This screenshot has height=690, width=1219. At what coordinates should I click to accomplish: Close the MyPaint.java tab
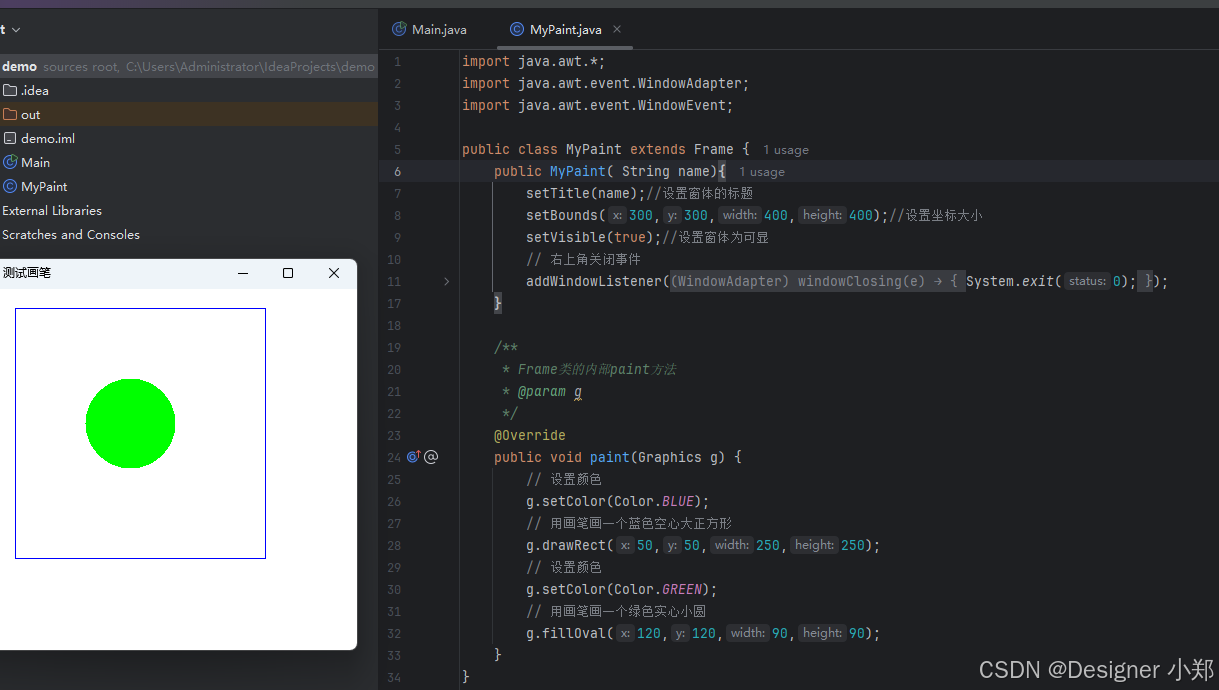[x=617, y=29]
